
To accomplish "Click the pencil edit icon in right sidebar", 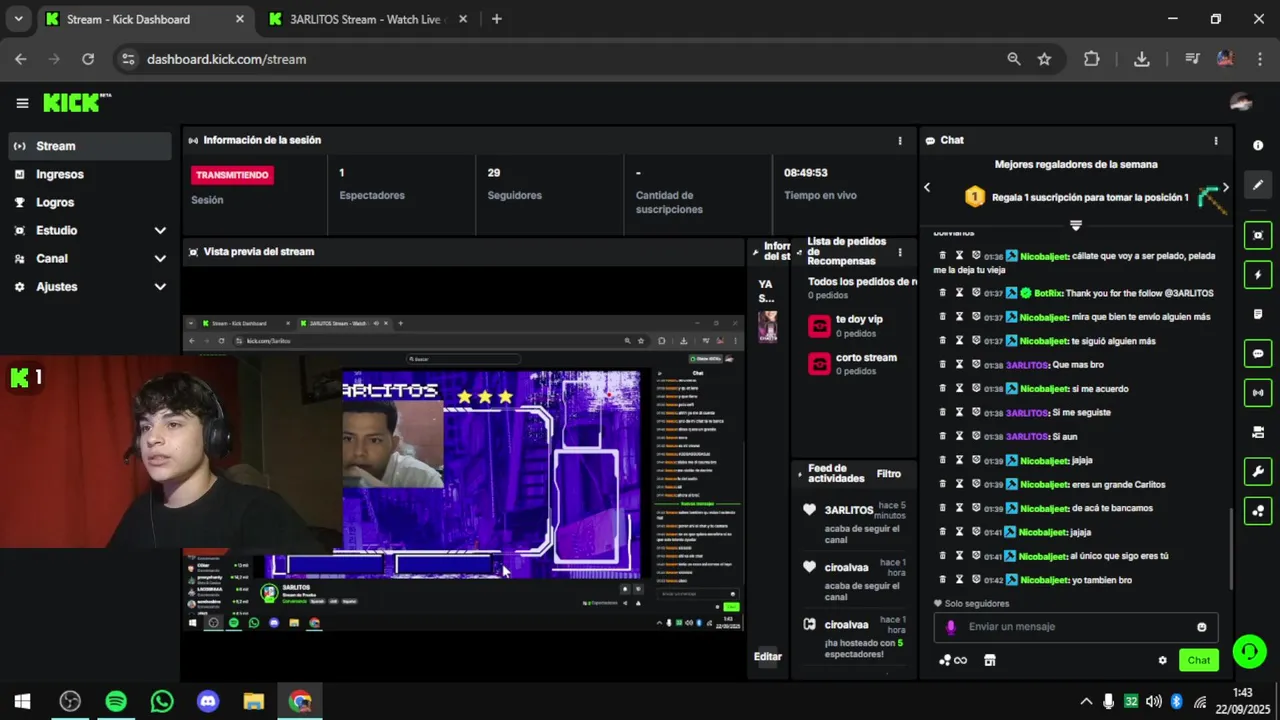I will tap(1258, 184).
